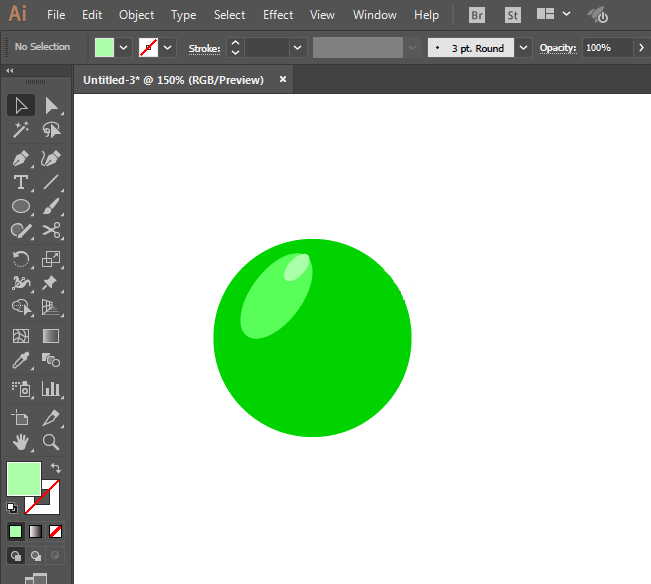Select the Magic Wand tool
This screenshot has width=651, height=584.
pos(20,130)
